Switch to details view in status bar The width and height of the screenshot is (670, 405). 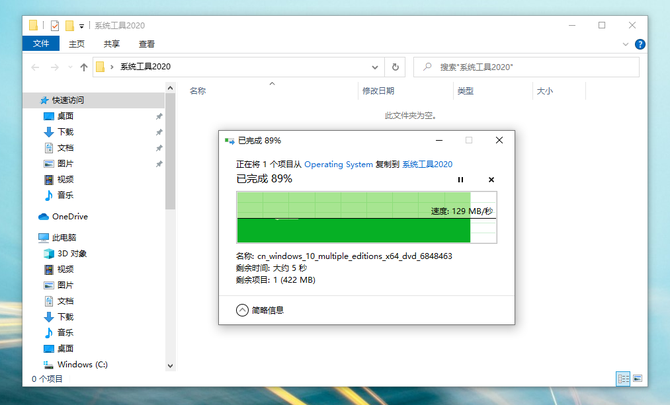(623, 379)
